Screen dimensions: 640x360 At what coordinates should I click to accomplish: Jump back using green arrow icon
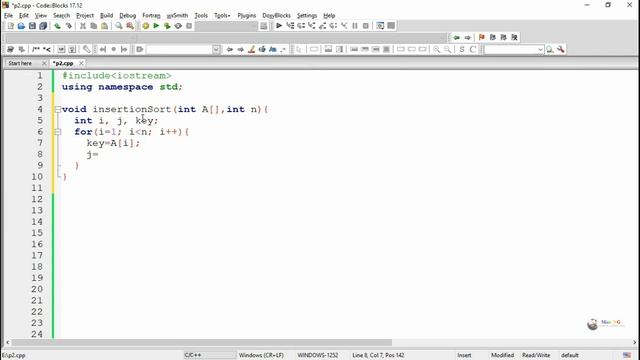(x=456, y=38)
